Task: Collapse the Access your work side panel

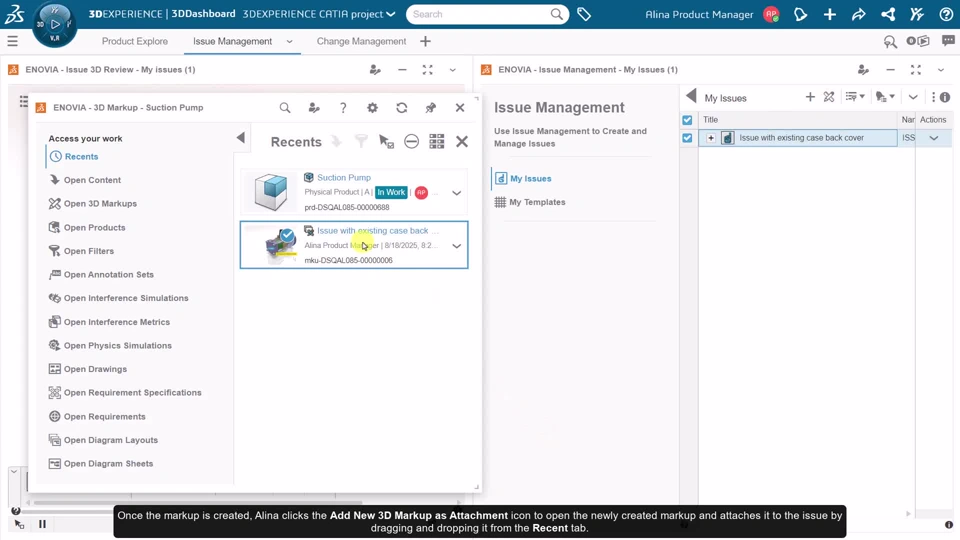Action: [241, 138]
